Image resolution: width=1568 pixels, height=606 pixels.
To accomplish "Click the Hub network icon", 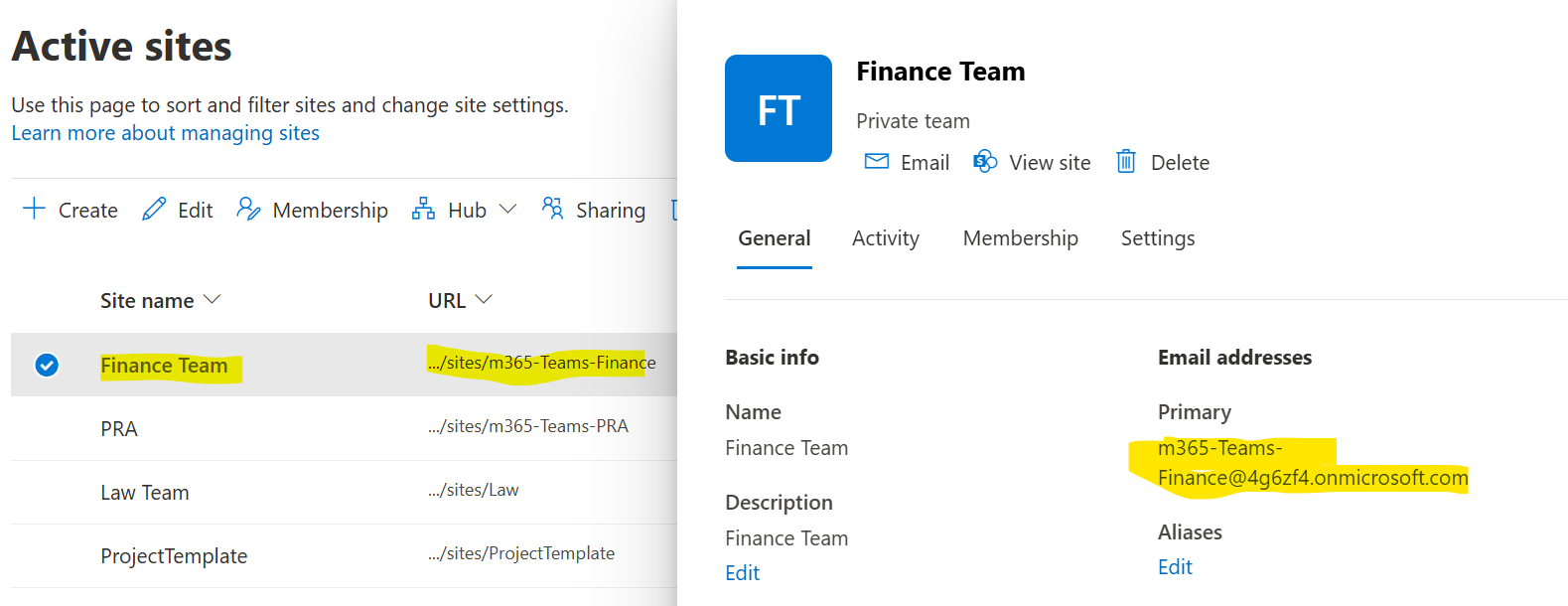I will pos(424,209).
